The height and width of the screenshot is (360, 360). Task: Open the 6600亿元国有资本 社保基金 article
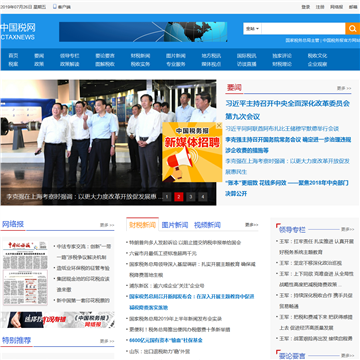click(166, 340)
